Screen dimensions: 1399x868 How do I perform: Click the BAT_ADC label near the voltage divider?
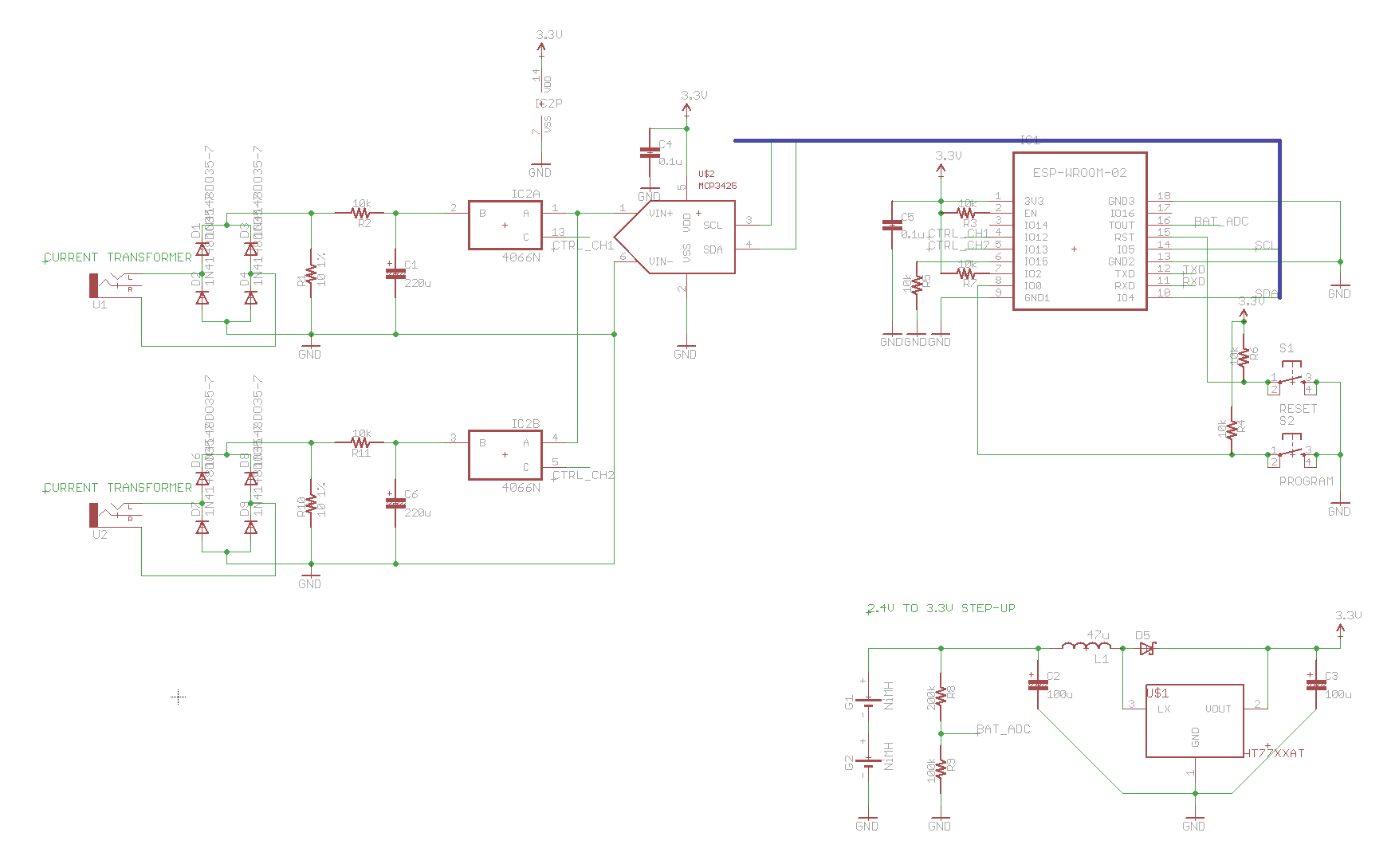click(x=1003, y=729)
